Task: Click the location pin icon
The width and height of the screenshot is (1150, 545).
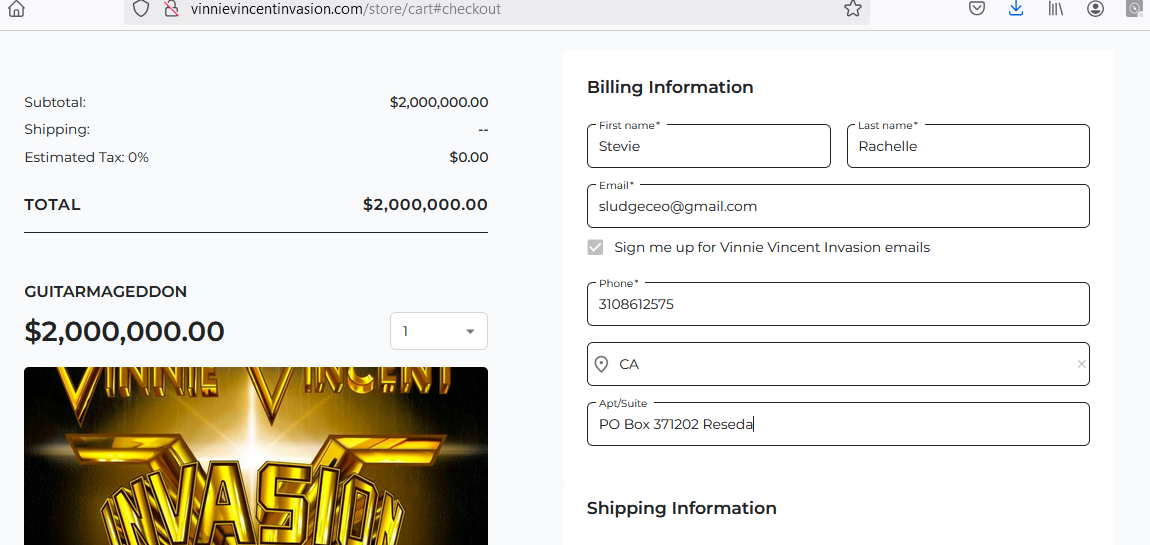Action: pyautogui.click(x=601, y=365)
